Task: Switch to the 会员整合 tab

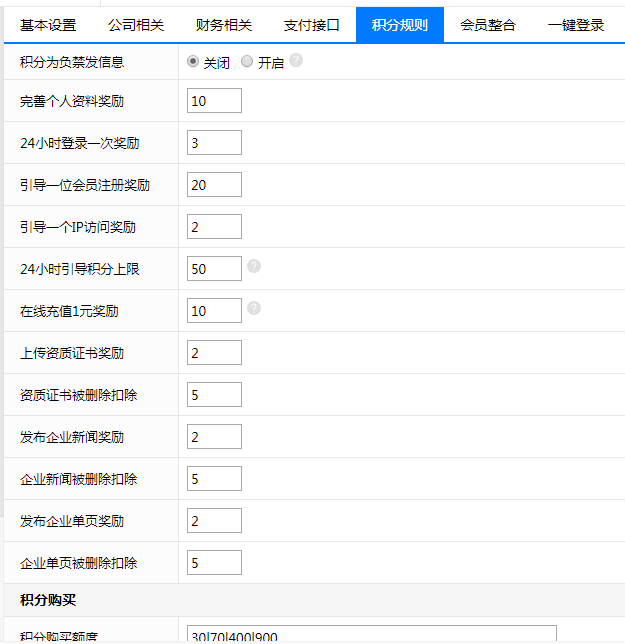Action: 488,25
